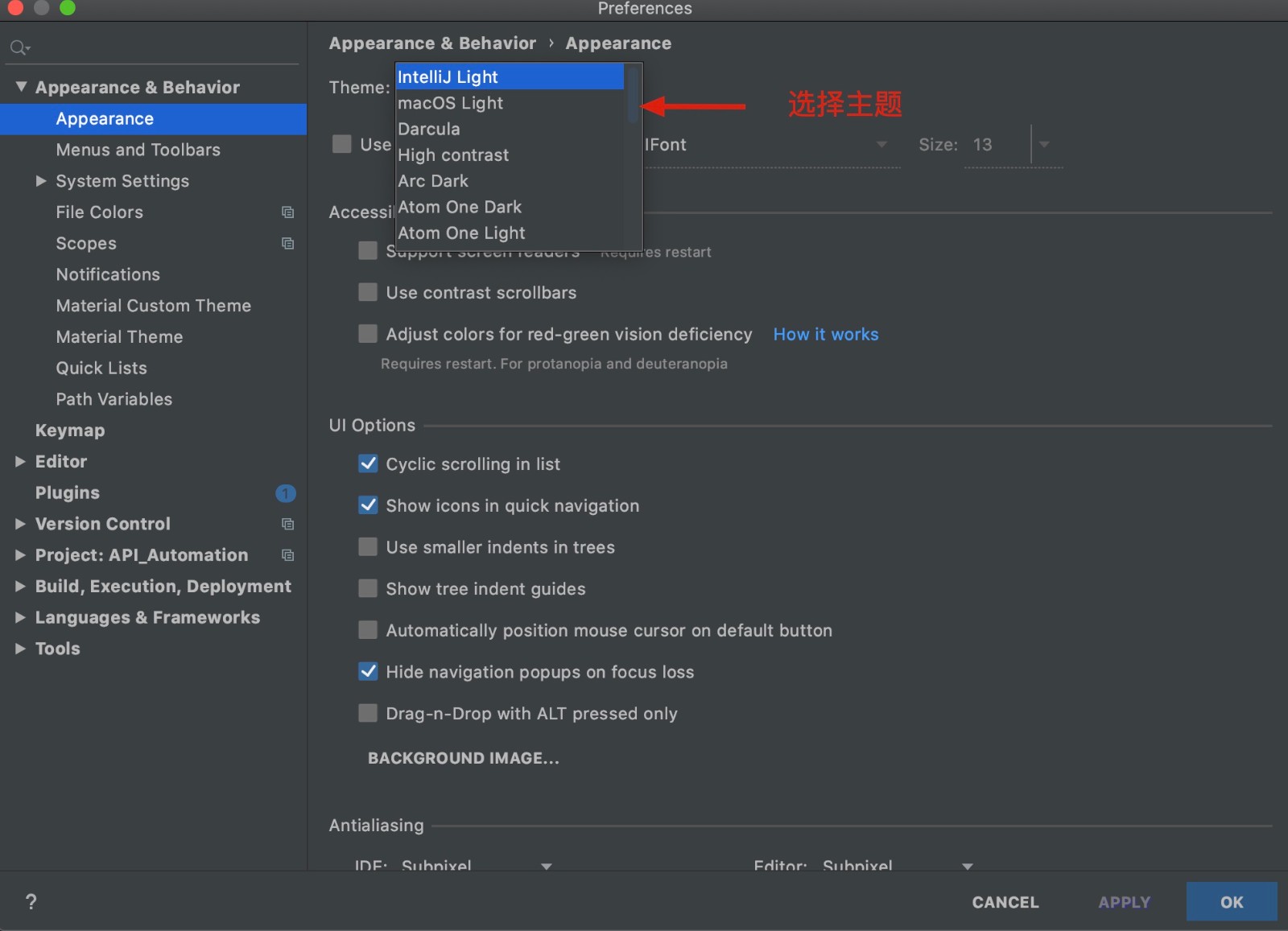Select Appearance in the settings tree
The width and height of the screenshot is (1288, 931).
[153, 119]
